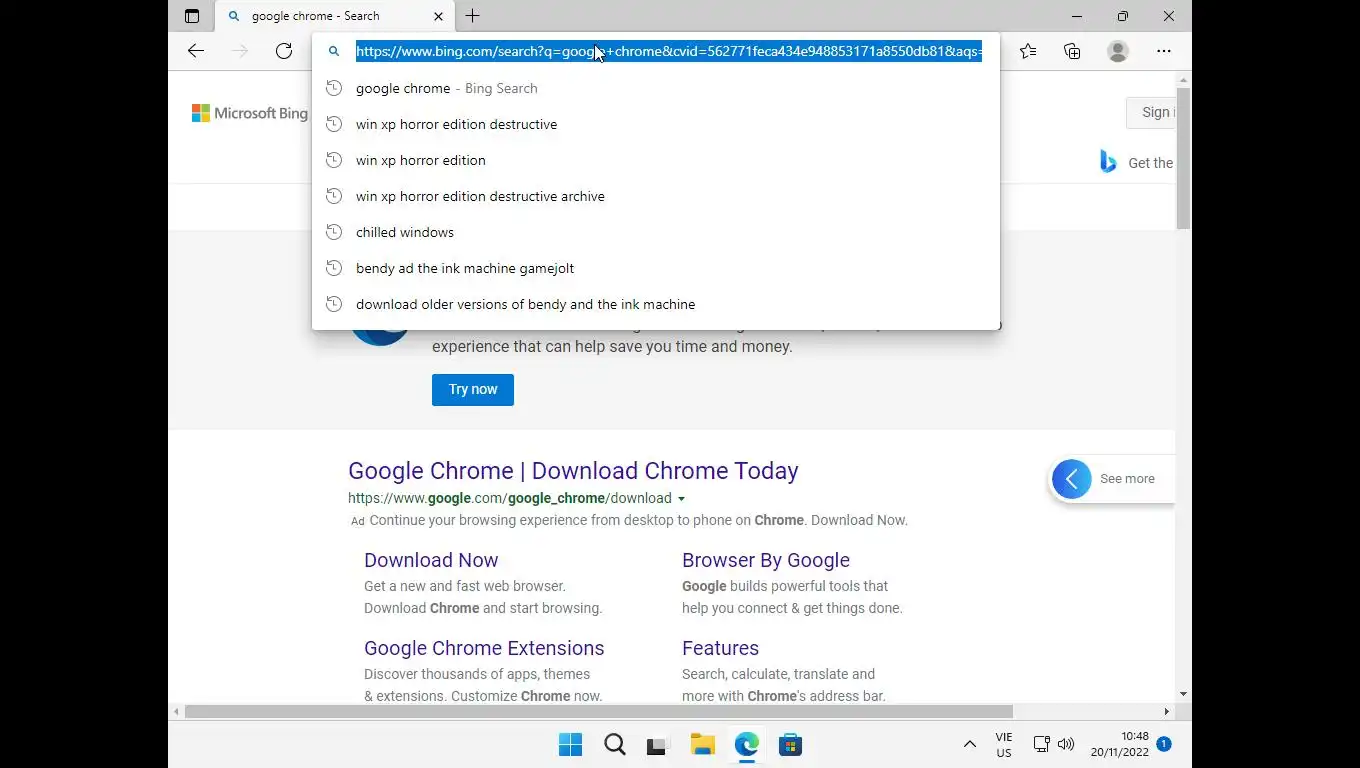The width and height of the screenshot is (1360, 768).
Task: Click the scroll down arrow
Action: pos(1184,694)
